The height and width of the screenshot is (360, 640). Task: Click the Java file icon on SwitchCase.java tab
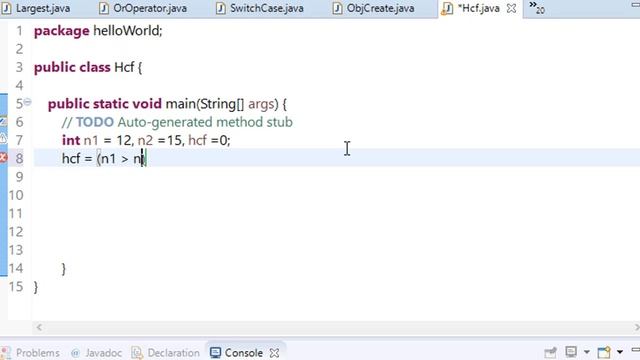point(220,8)
